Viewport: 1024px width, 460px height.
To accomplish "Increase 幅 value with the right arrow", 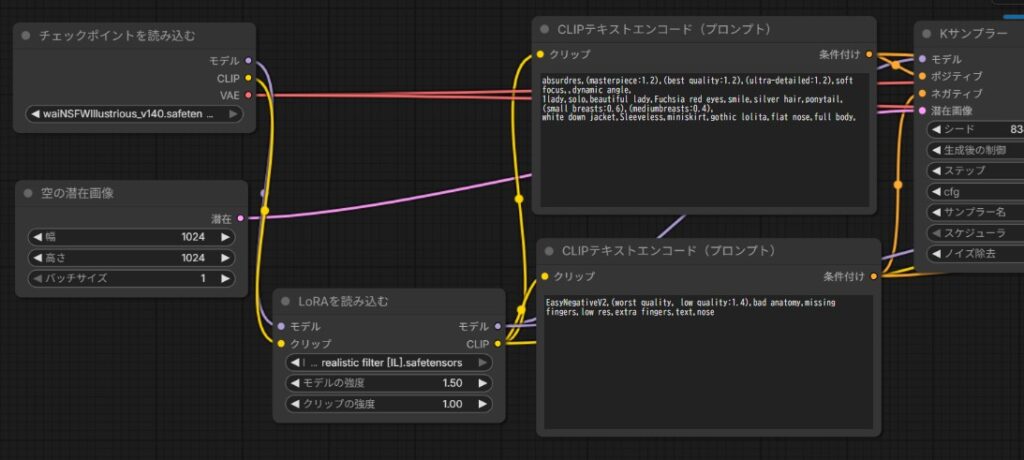I will (226, 237).
